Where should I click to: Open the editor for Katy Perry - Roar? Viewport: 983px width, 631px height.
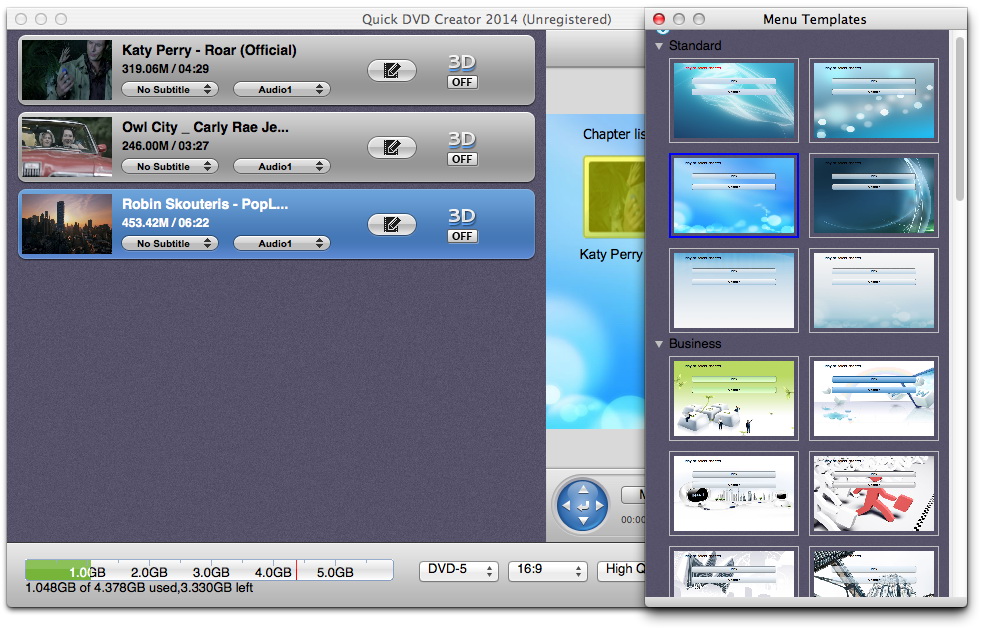pos(392,70)
